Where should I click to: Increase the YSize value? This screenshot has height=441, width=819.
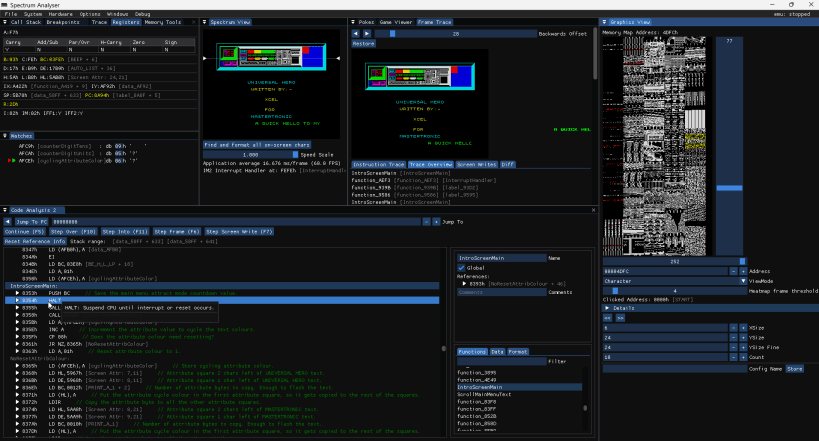[x=743, y=338]
